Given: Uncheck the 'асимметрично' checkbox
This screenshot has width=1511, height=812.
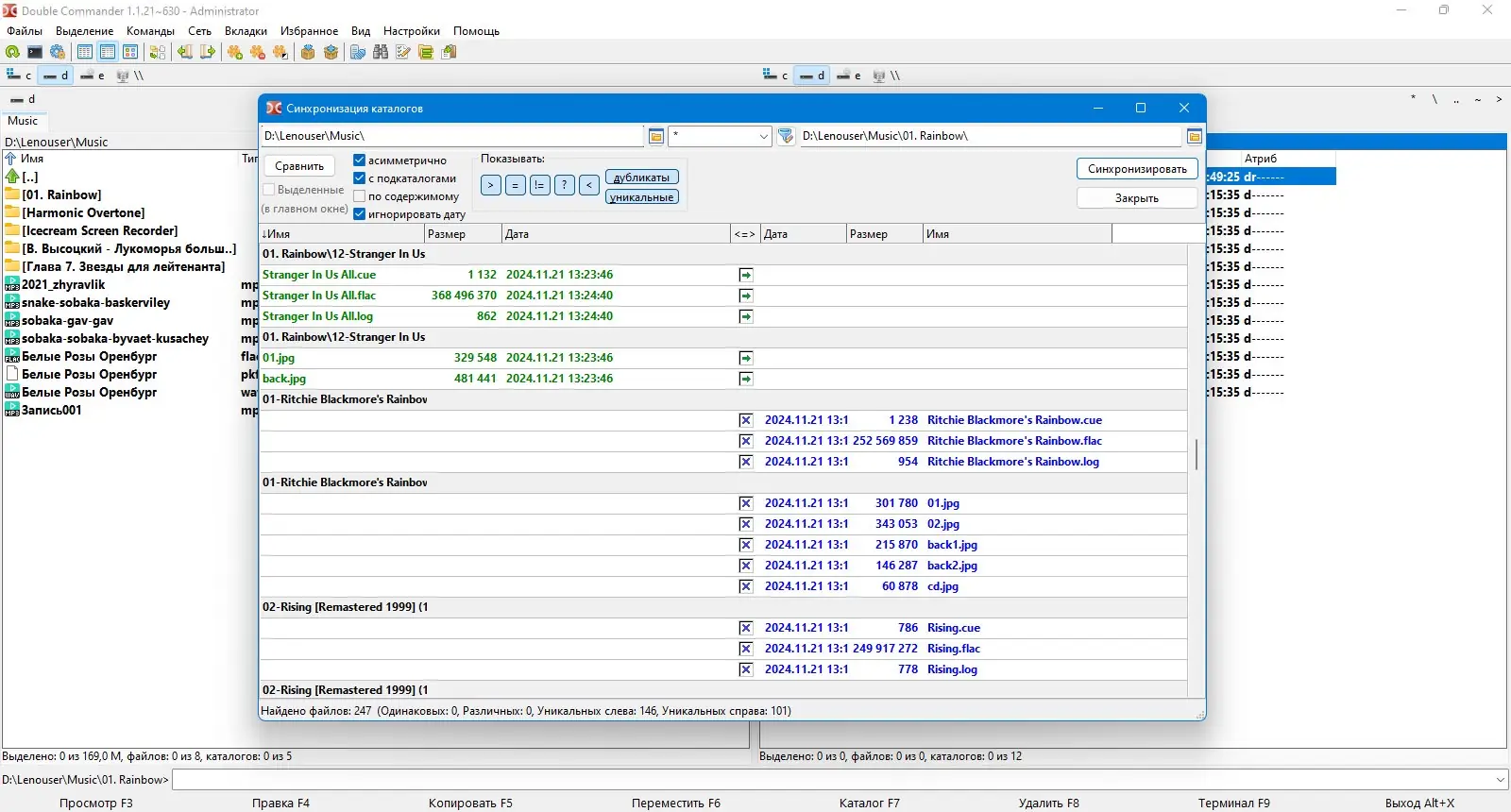Looking at the screenshot, I should pyautogui.click(x=359, y=161).
